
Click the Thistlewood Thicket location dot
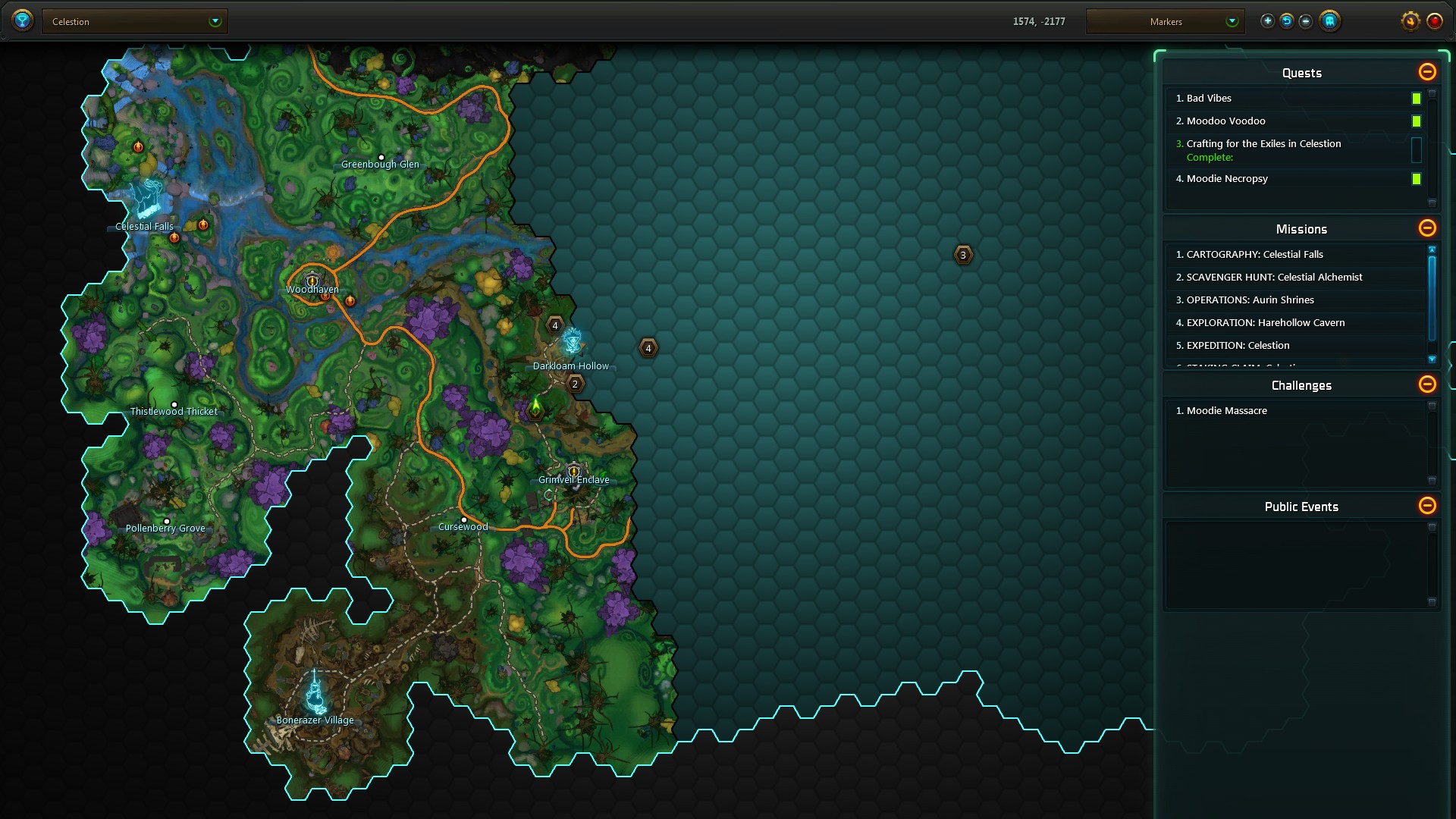click(x=174, y=405)
